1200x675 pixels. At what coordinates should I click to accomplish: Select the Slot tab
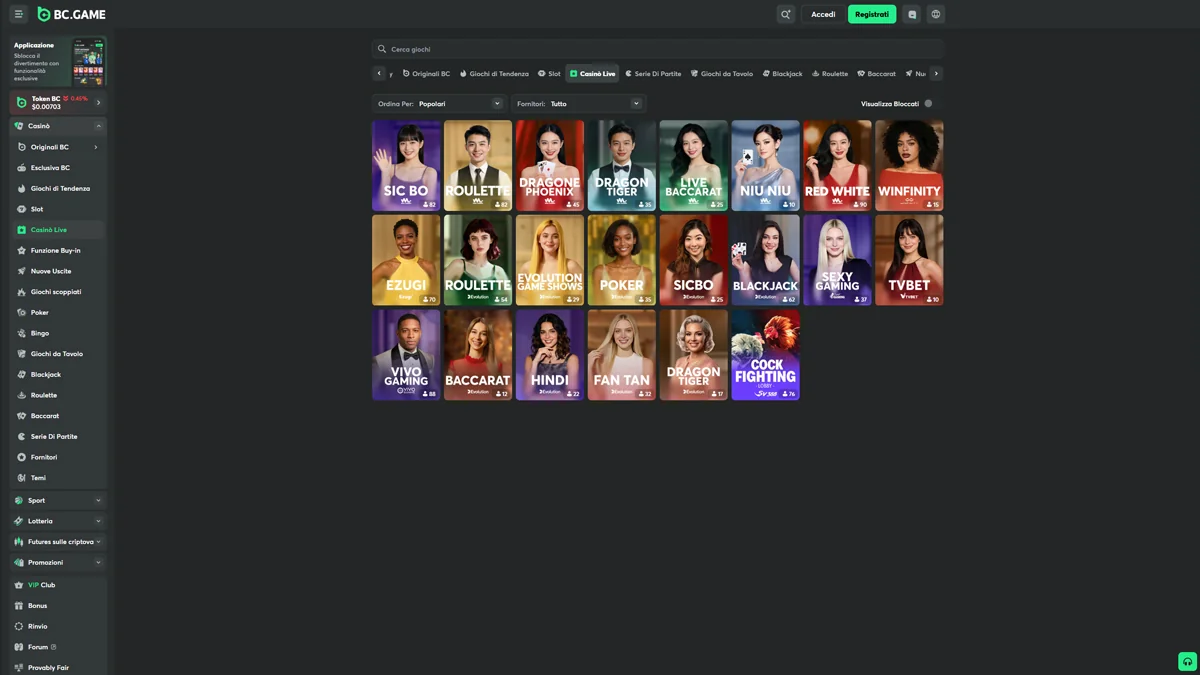click(549, 73)
